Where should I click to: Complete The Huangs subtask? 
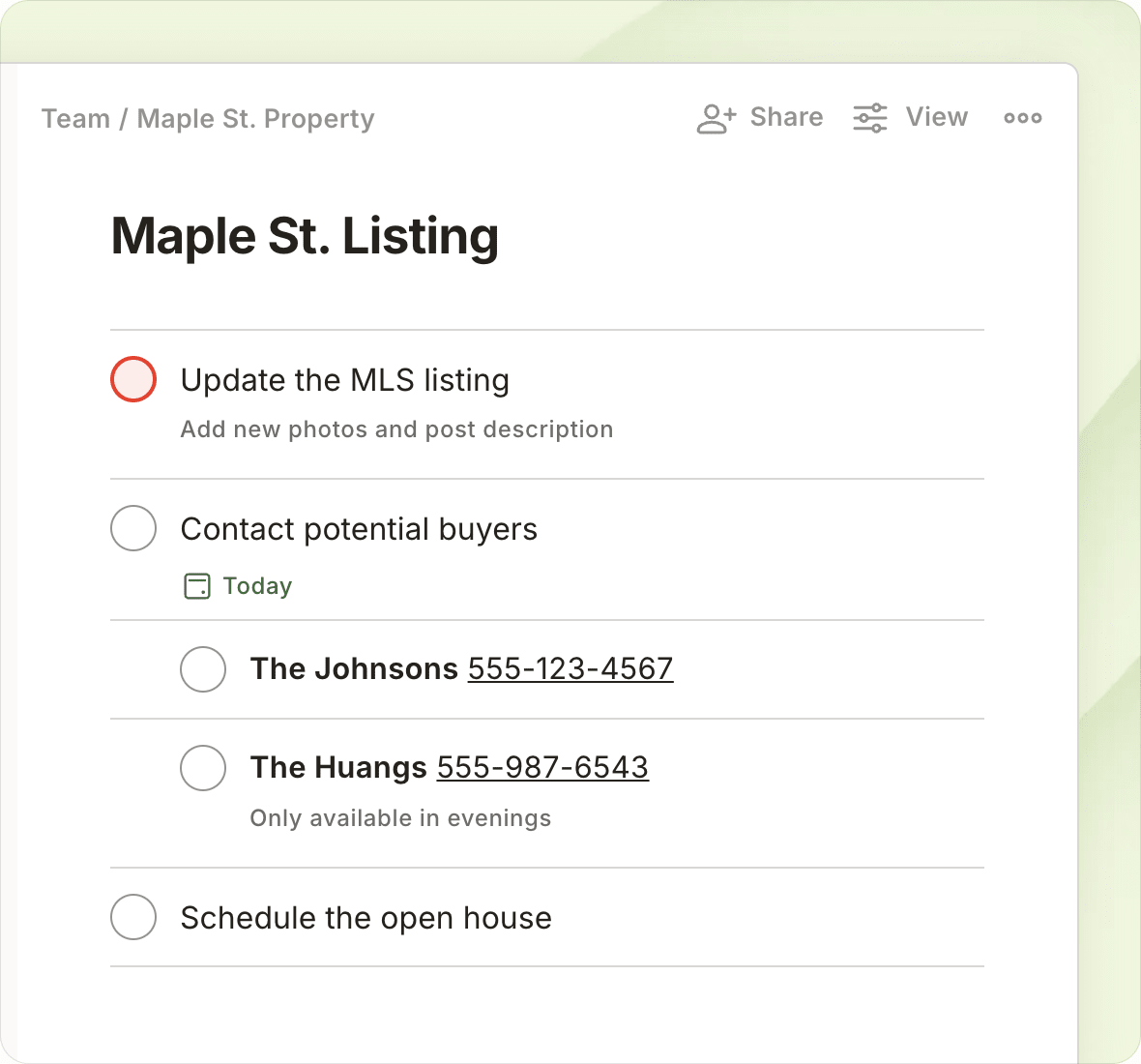tap(203, 767)
